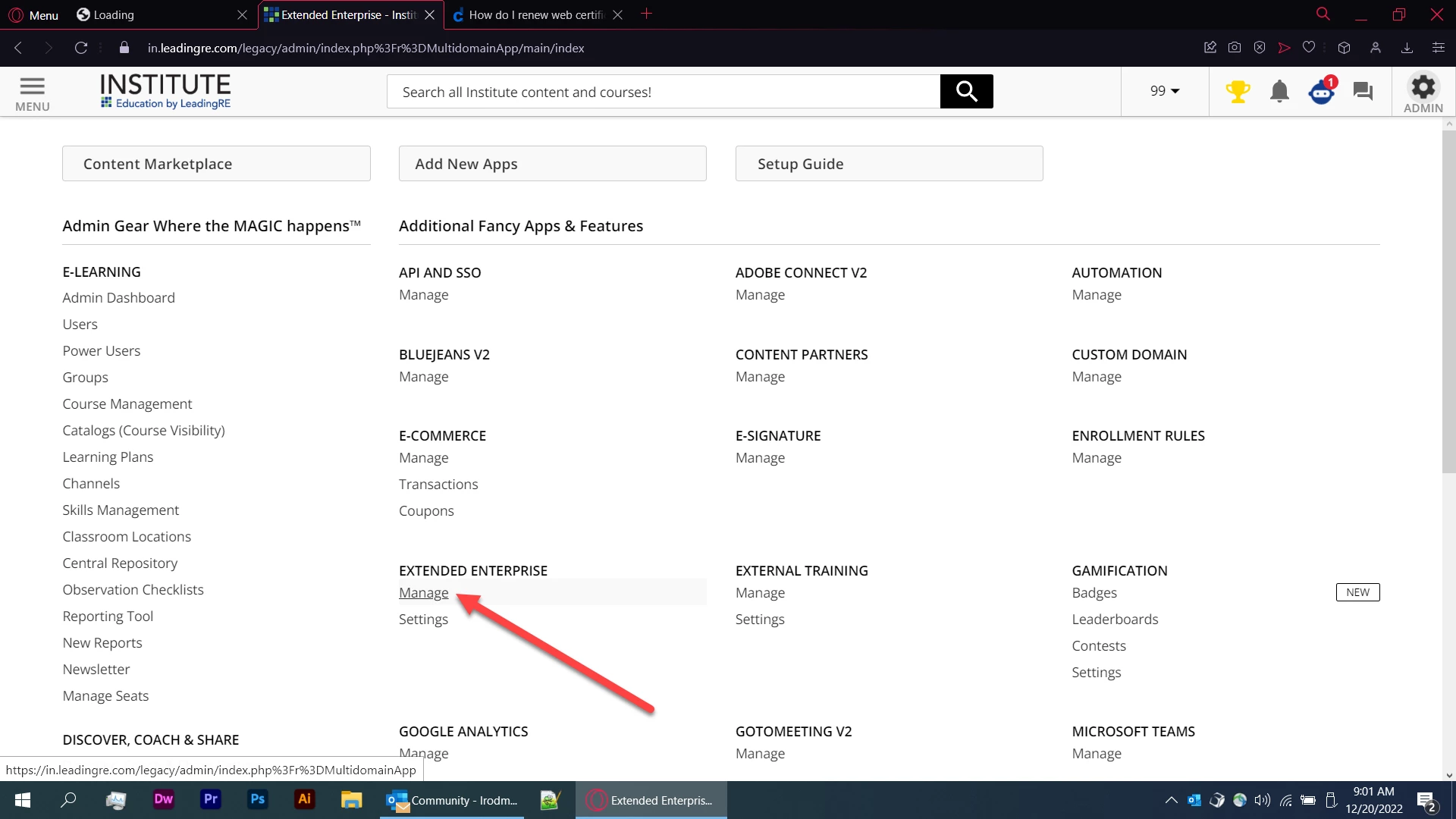This screenshot has width=1456, height=819.
Task: Click the black search magnifier button
Action: tap(966, 92)
